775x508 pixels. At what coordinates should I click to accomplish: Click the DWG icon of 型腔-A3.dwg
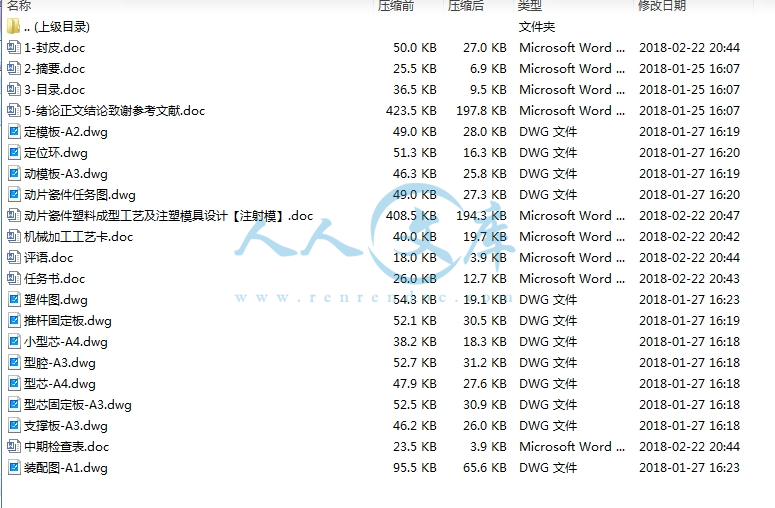tap(14, 362)
